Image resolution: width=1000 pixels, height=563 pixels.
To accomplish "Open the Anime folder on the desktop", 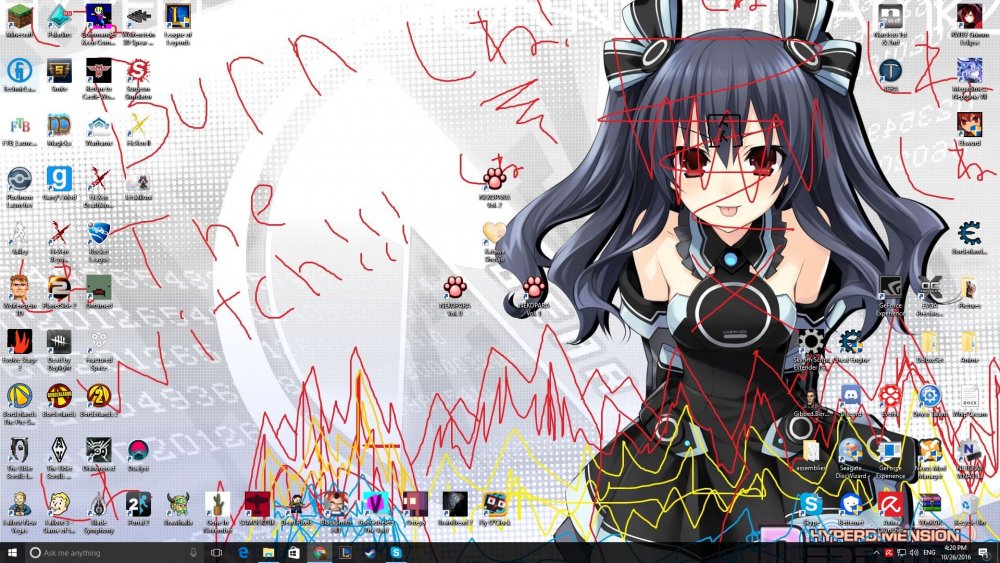I will pyautogui.click(x=968, y=342).
